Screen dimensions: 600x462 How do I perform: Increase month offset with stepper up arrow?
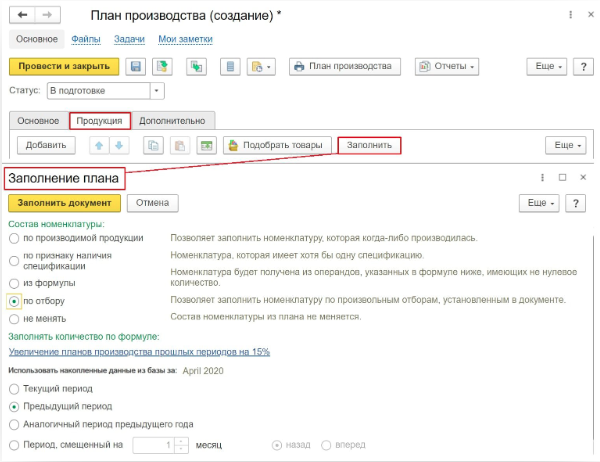point(181,441)
